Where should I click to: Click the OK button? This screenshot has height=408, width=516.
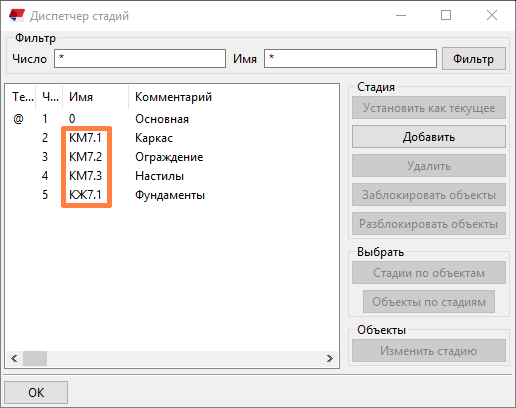[x=36, y=392]
